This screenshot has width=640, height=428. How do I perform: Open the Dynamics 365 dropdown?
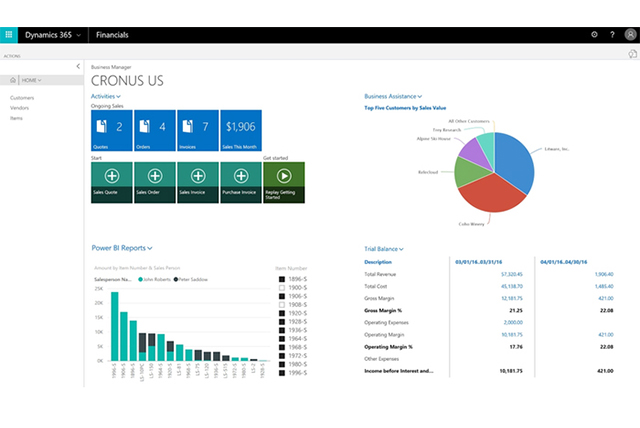click(x=53, y=35)
